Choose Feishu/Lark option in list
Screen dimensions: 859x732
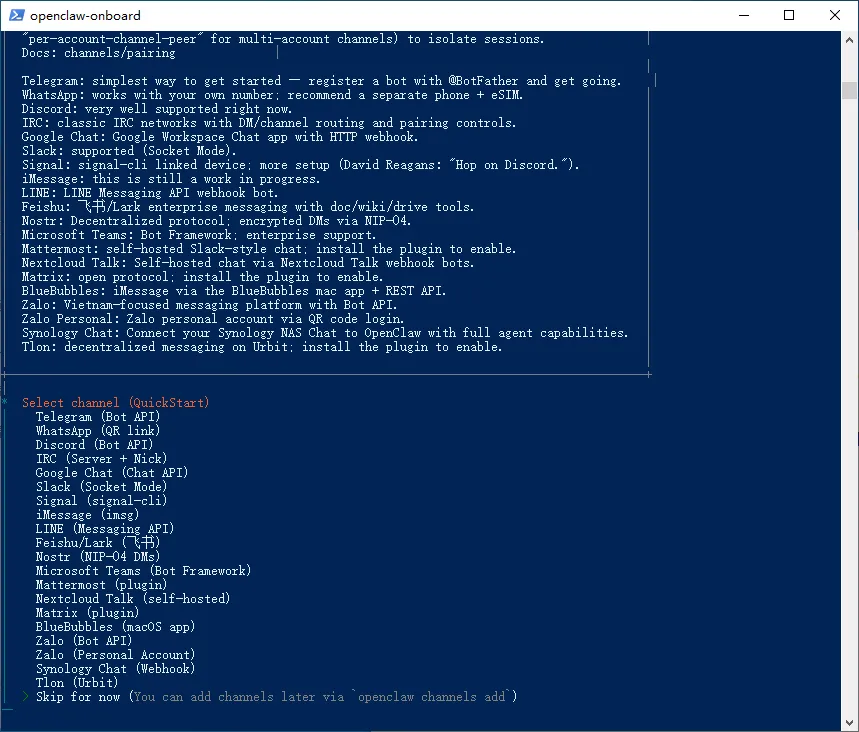(98, 543)
